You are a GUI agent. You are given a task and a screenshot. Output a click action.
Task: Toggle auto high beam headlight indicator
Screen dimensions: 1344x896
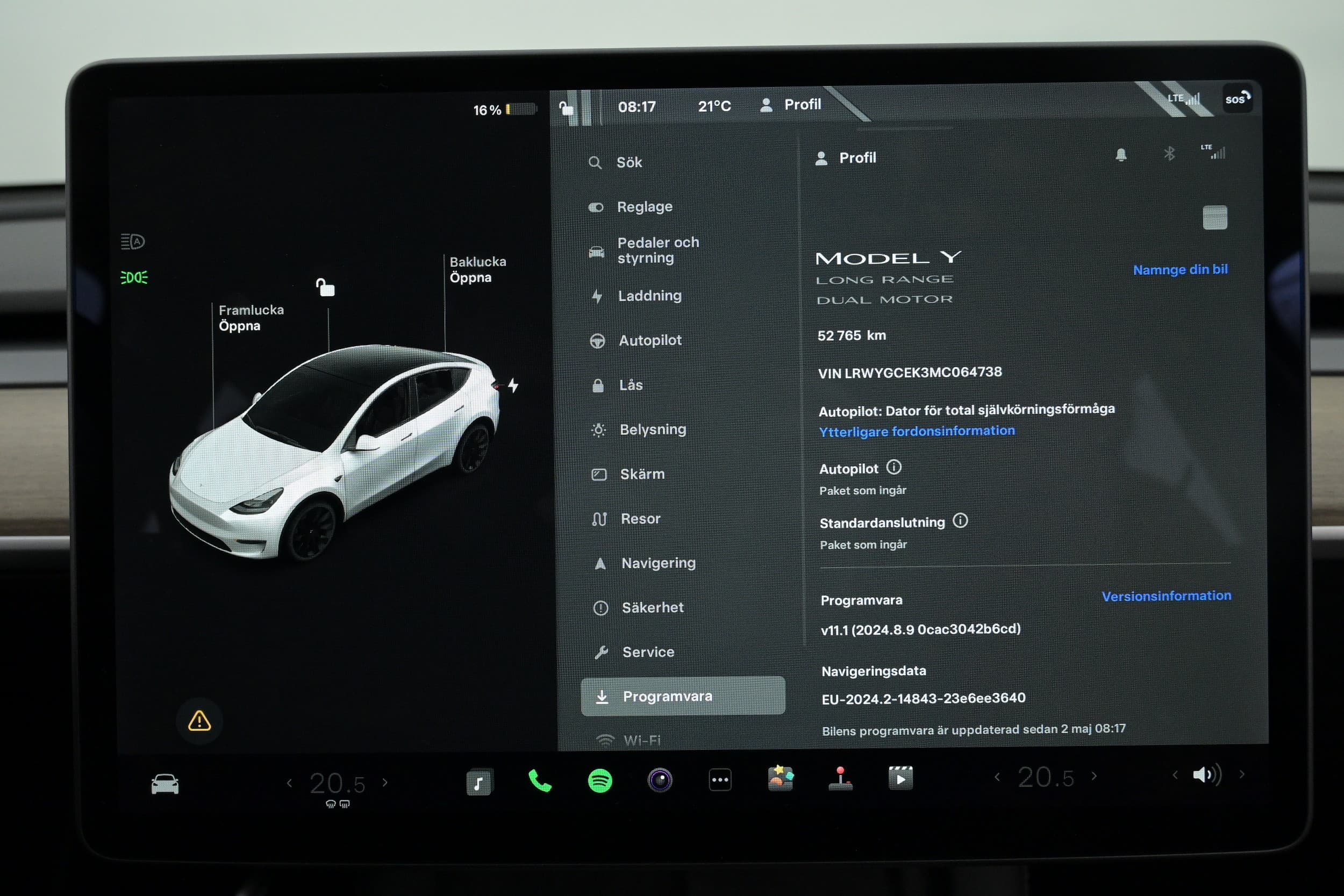point(133,242)
